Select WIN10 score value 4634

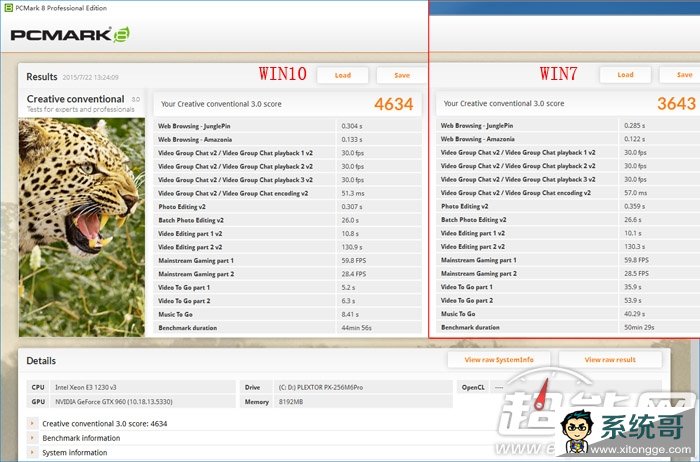394,104
